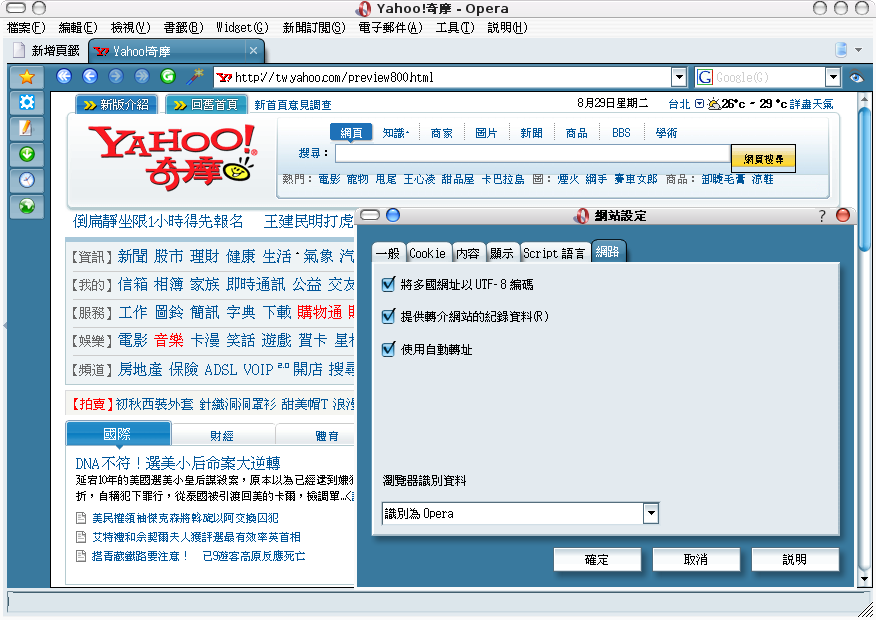The width and height of the screenshot is (876, 620).
Task: Open the History clock panel in sidebar
Action: pos(26,180)
